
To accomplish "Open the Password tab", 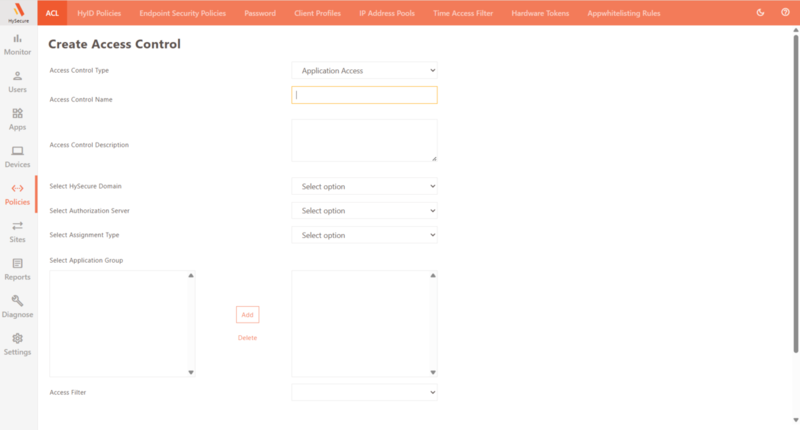I will click(x=260, y=13).
